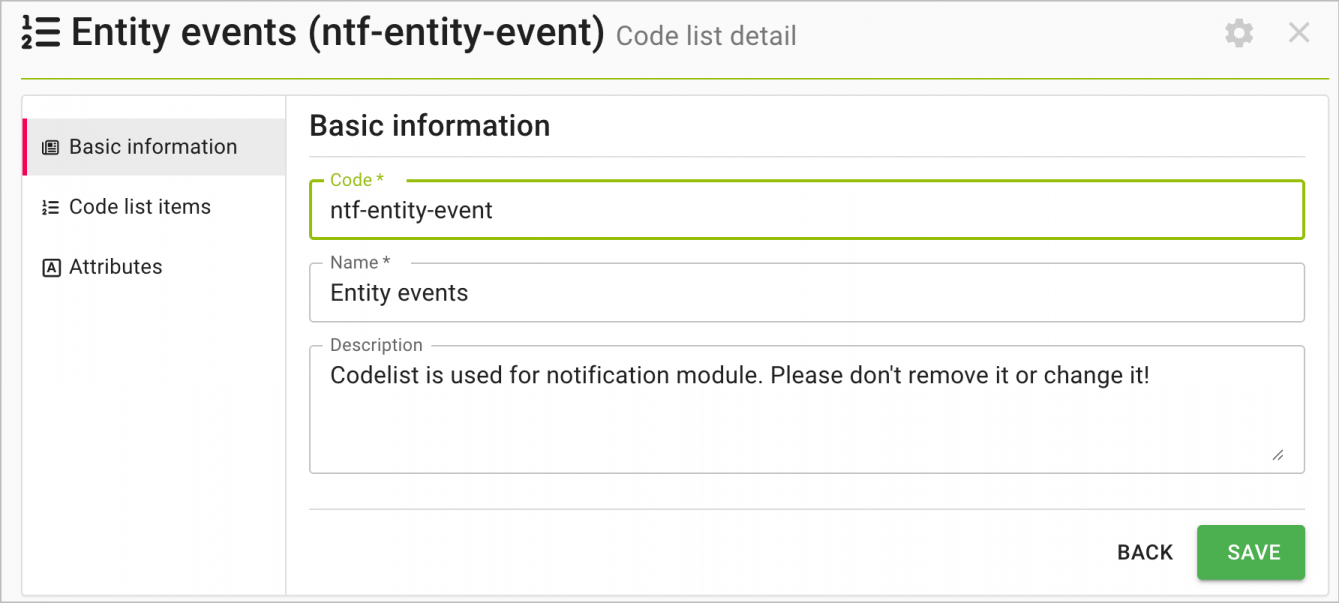Close the code list detail panel

tap(1299, 33)
